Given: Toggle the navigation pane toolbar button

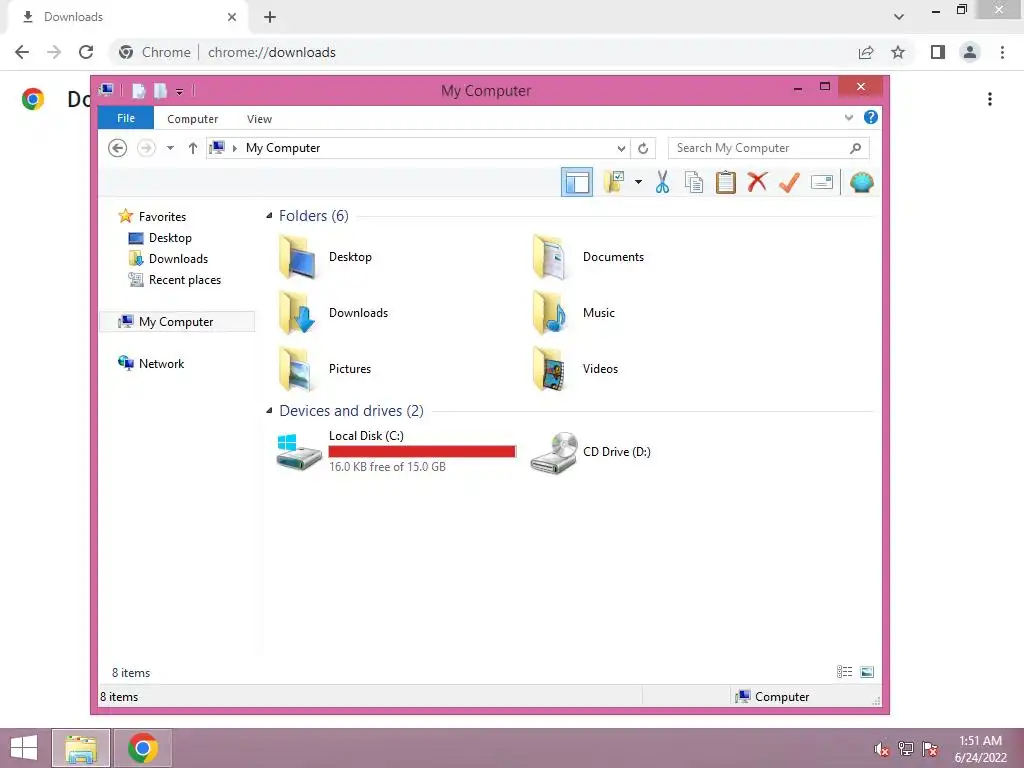Looking at the screenshot, I should click(x=577, y=182).
